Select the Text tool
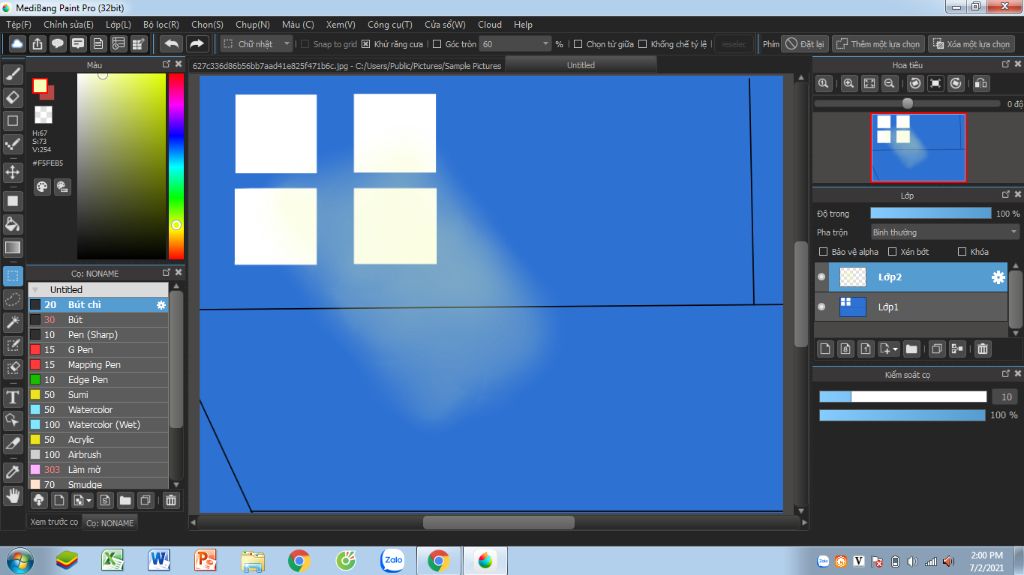Image resolution: width=1024 pixels, height=575 pixels. (12, 397)
